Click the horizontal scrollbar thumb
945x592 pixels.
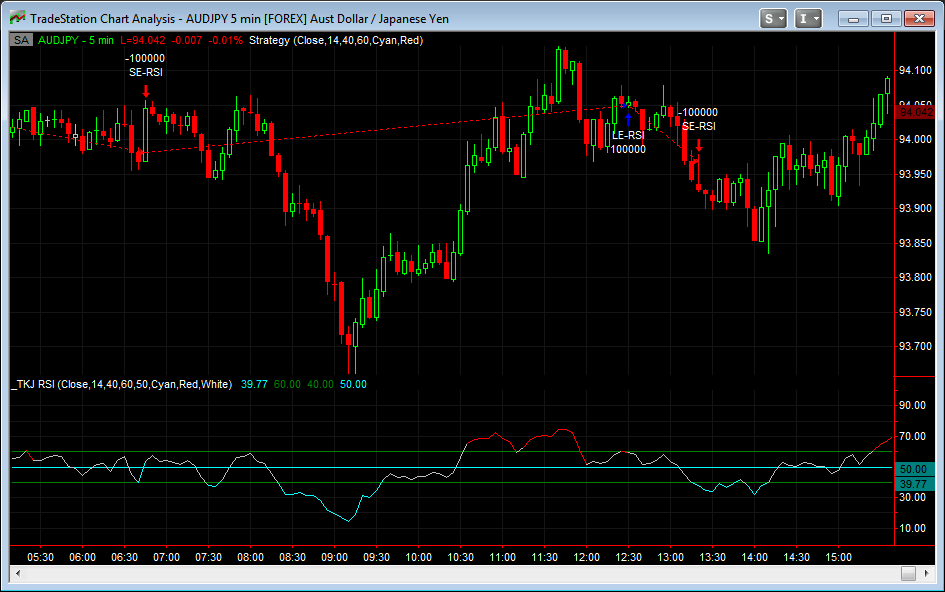click(x=908, y=573)
